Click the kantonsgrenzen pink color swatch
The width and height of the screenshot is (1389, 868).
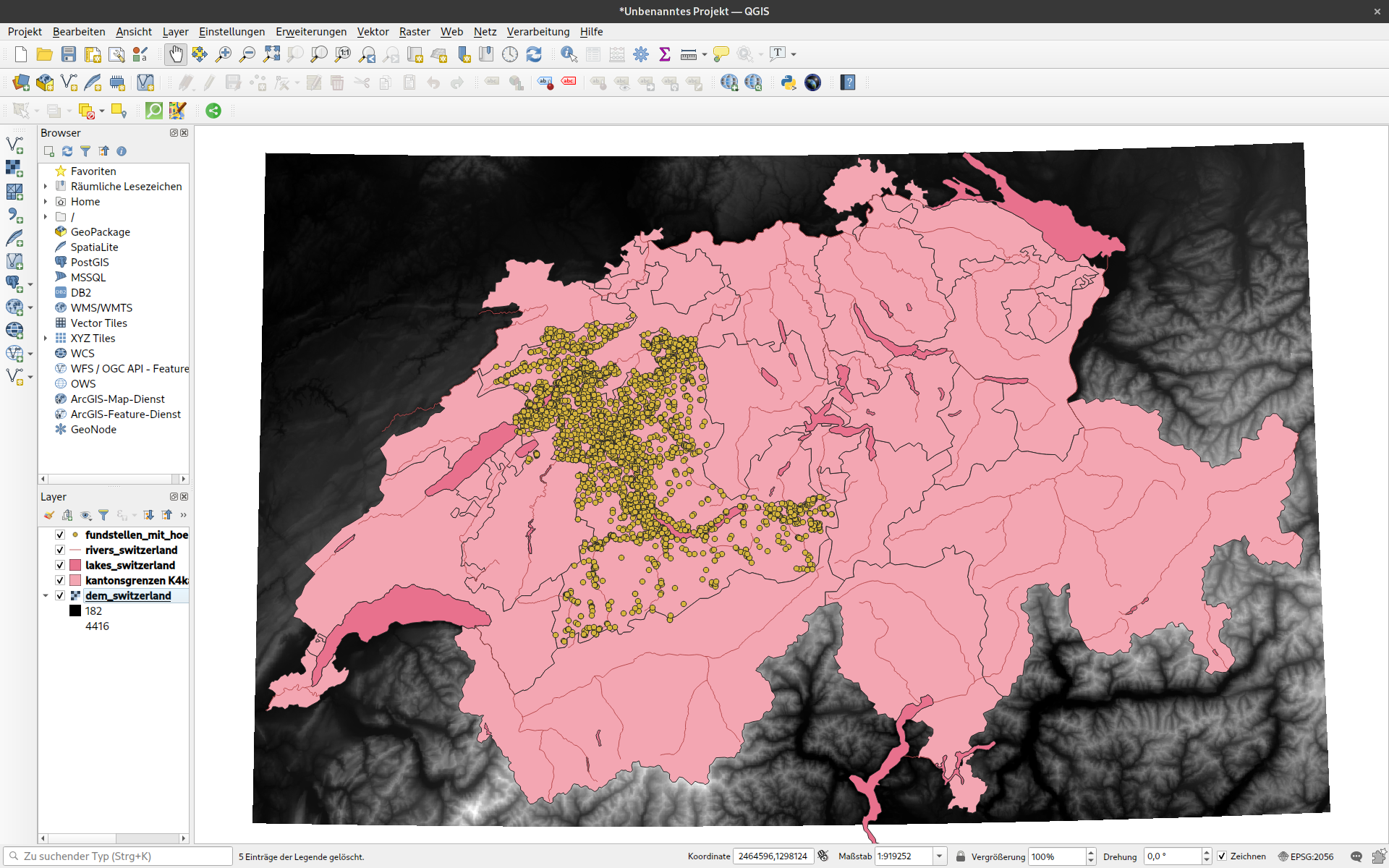pos(75,580)
